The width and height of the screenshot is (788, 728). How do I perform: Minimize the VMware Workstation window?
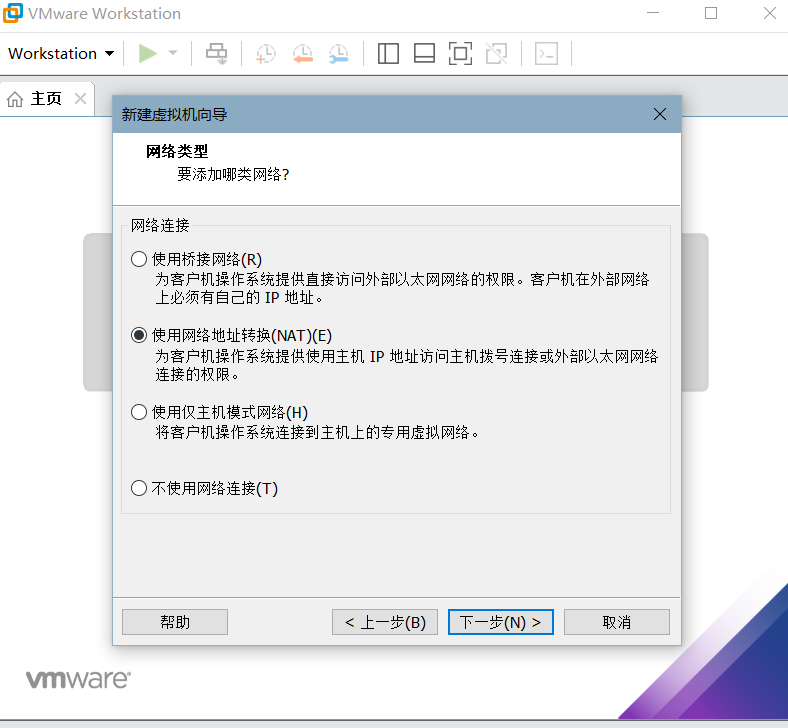click(653, 13)
